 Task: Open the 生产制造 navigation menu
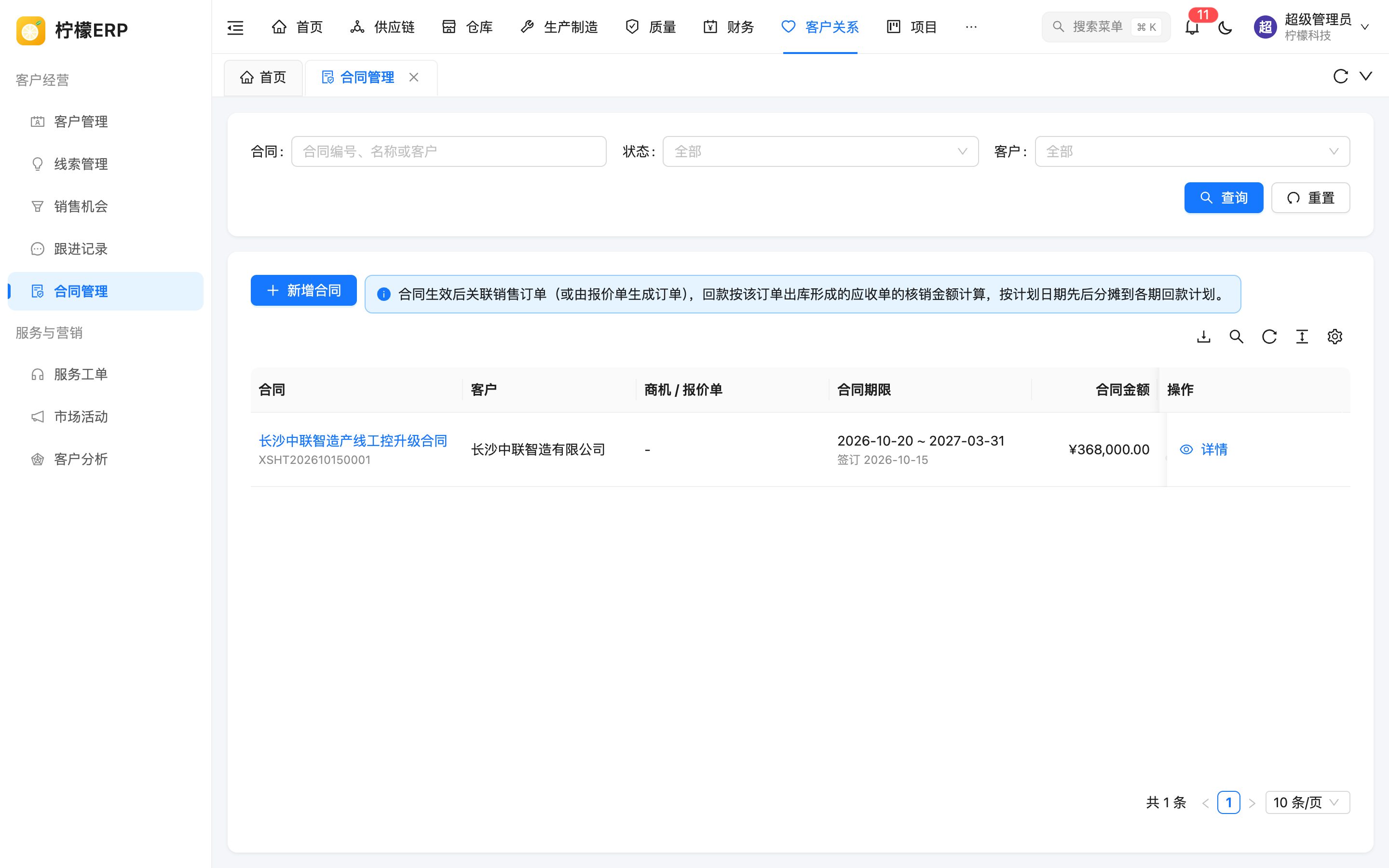[558, 27]
